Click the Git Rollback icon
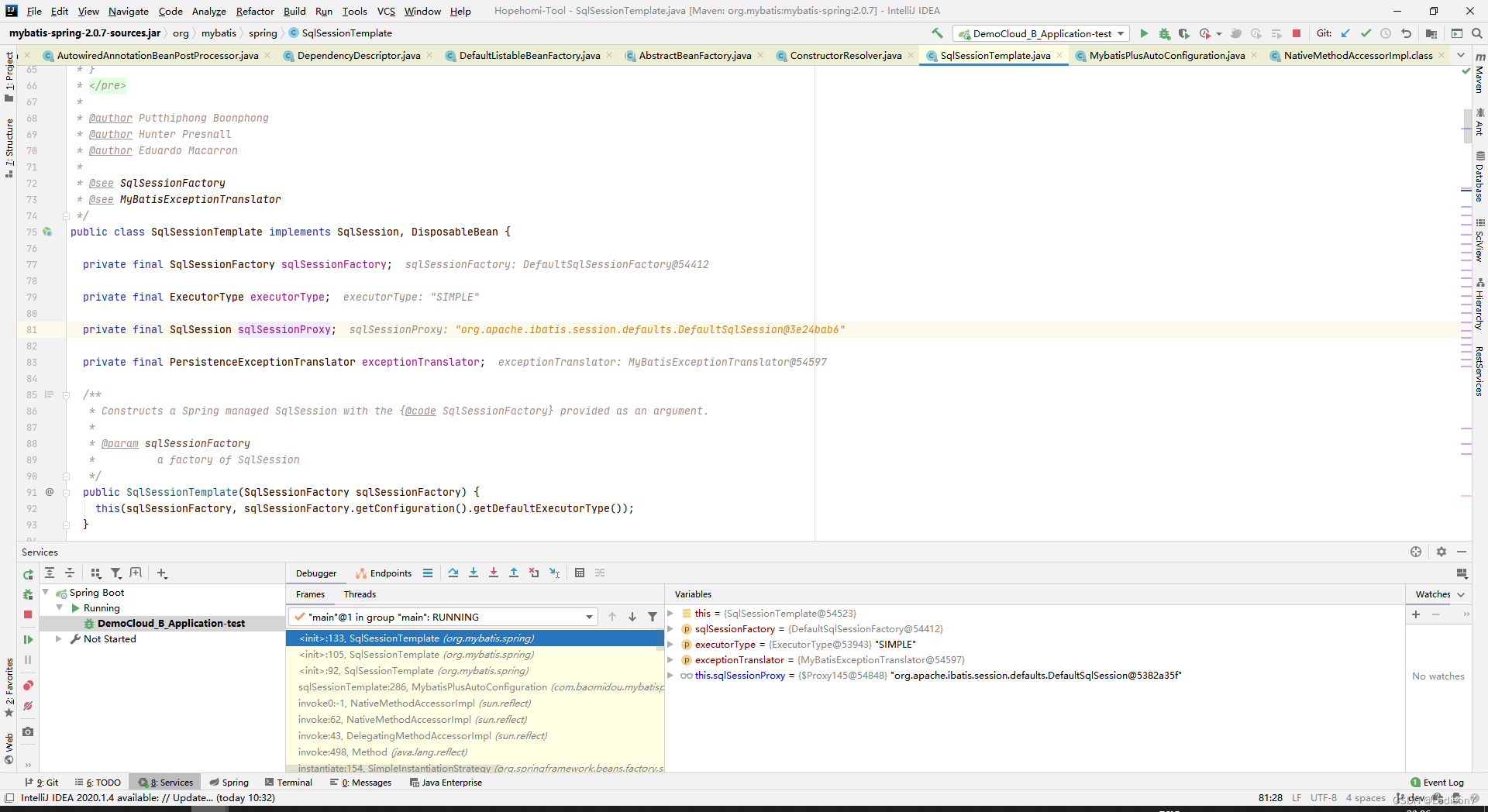Screen dimensions: 1488x812 click(x=1406, y=33)
